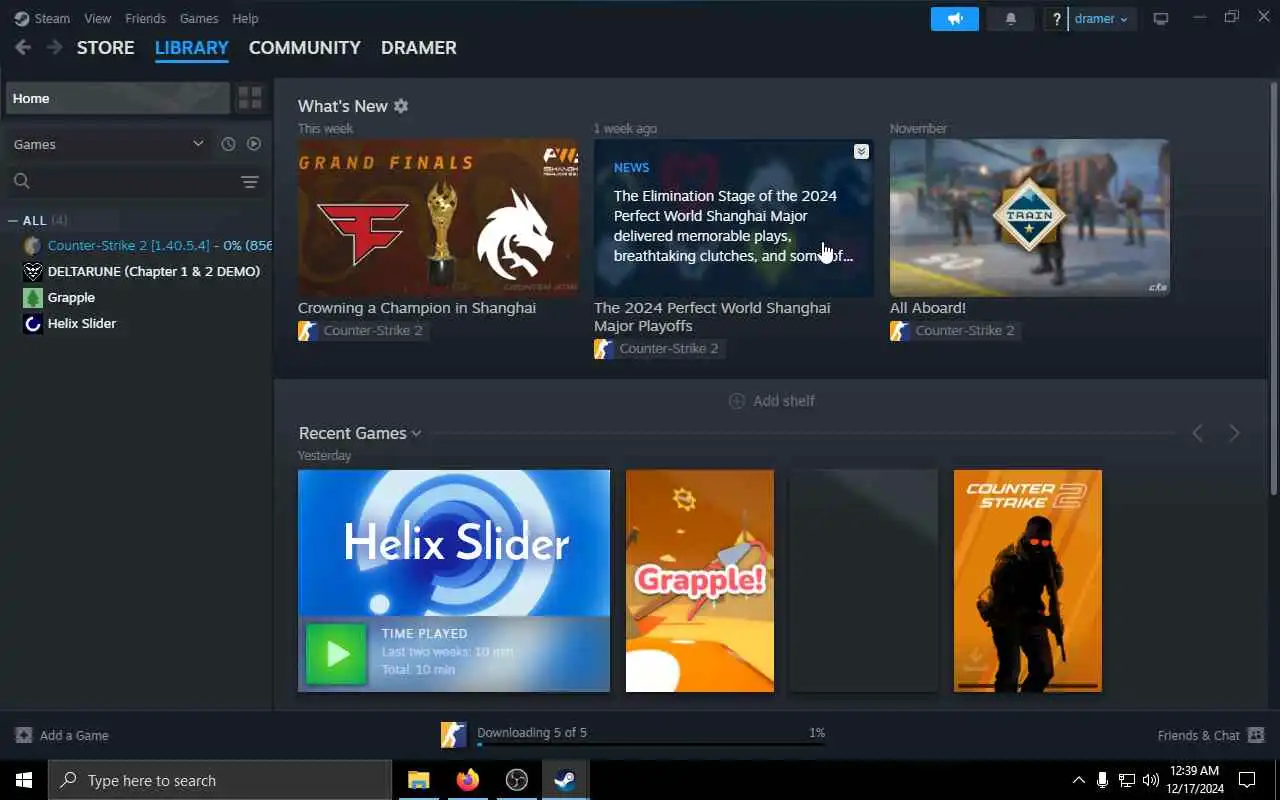
Task: Click the Add shelf button
Action: (772, 401)
